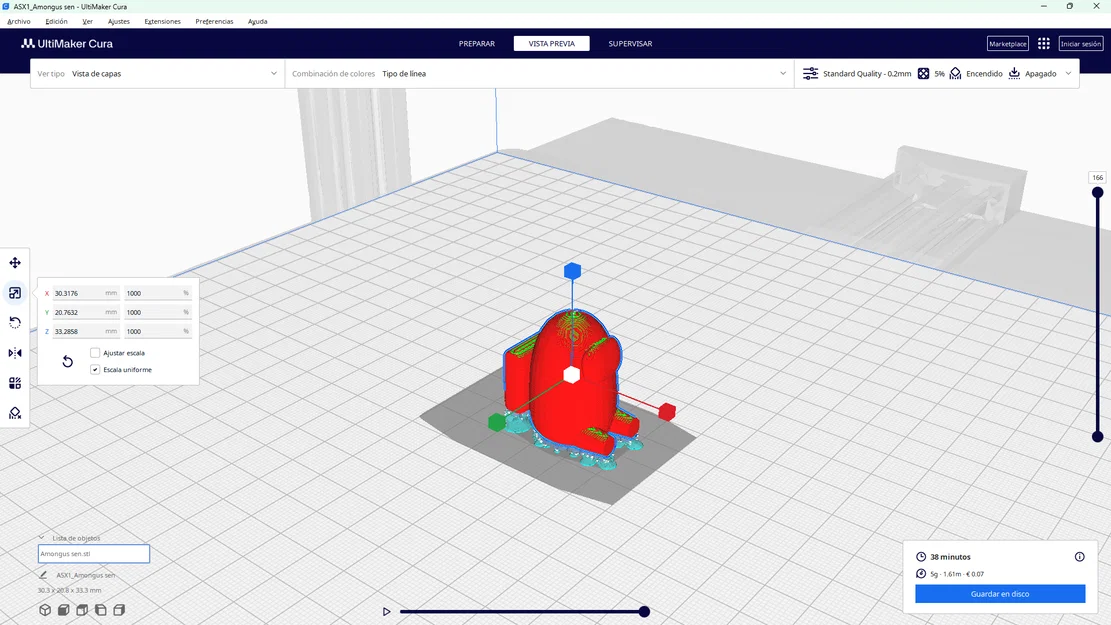This screenshot has width=1111, height=625.
Task: Click the Guardar en disco button
Action: point(1000,594)
